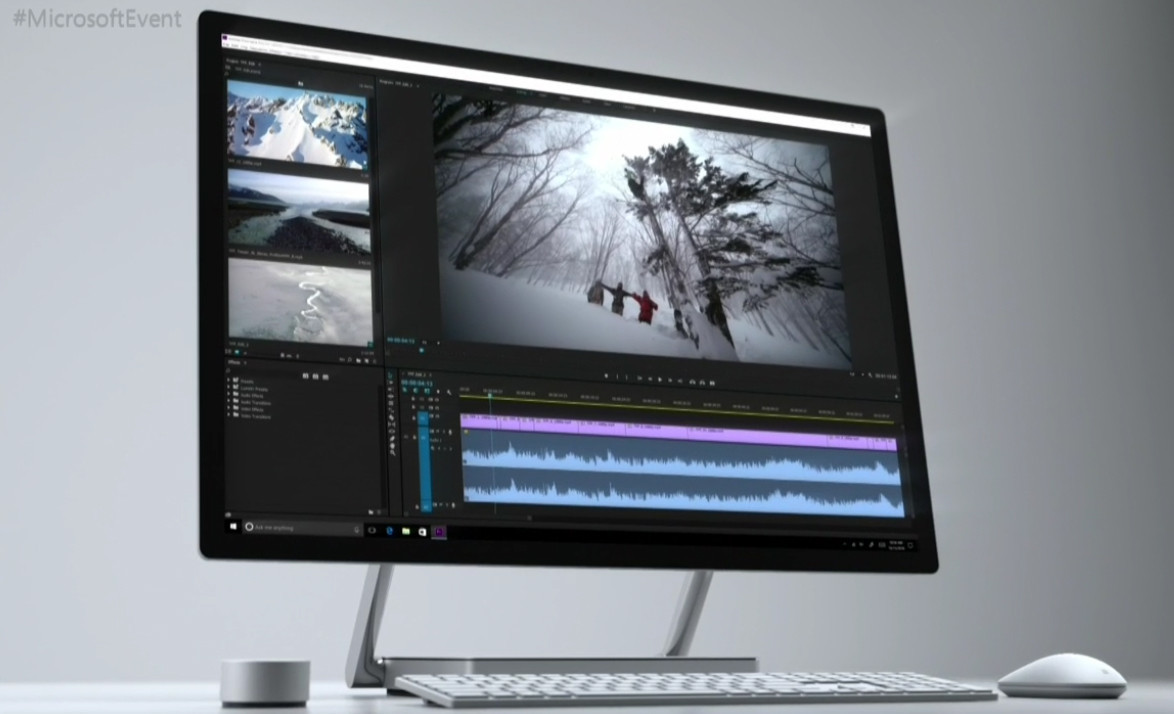This screenshot has width=1174, height=714.
Task: Select the snowy mountain peak clip thumbnail
Action: (x=298, y=123)
